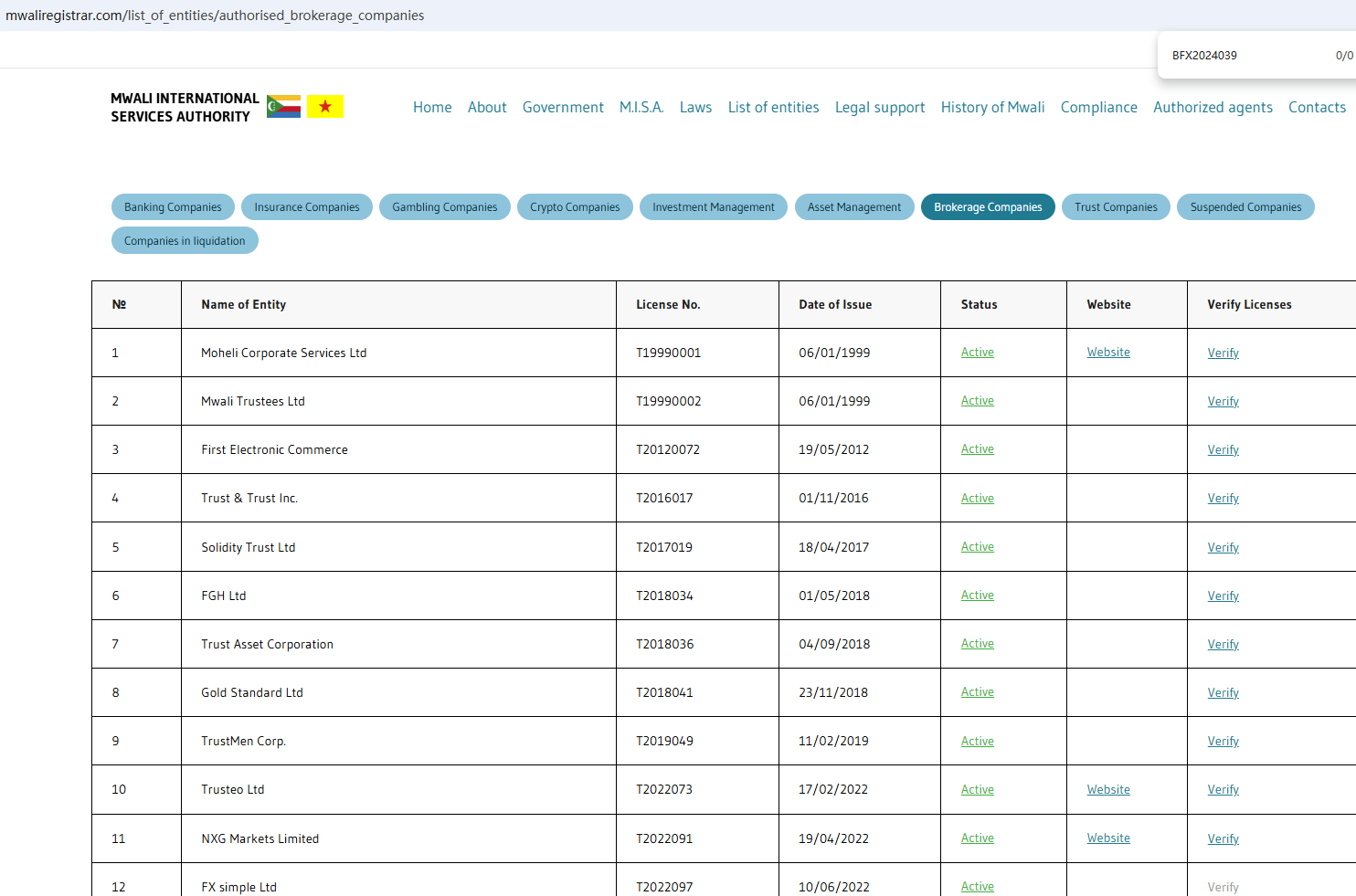This screenshot has width=1356, height=896.
Task: Open Moheli Corporate Services Ltd website link
Action: click(x=1108, y=353)
